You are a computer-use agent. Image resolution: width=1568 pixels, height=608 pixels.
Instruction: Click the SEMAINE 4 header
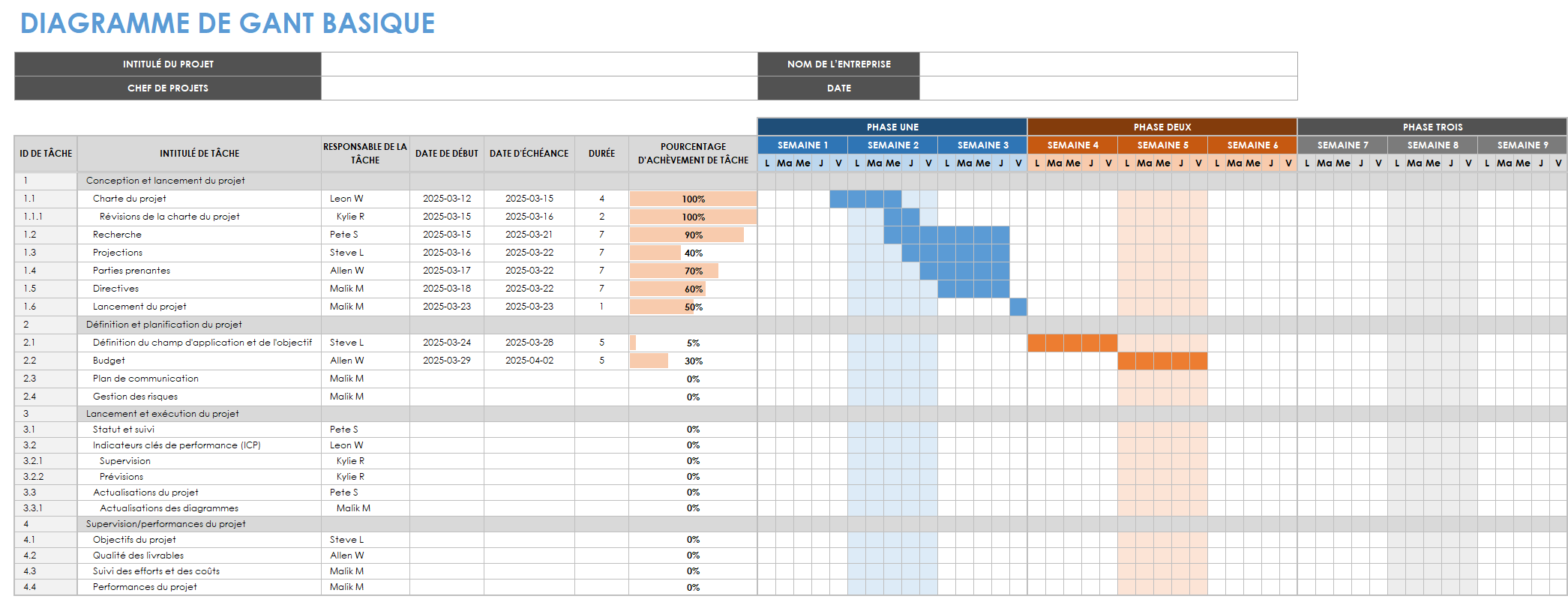pos(1072,145)
